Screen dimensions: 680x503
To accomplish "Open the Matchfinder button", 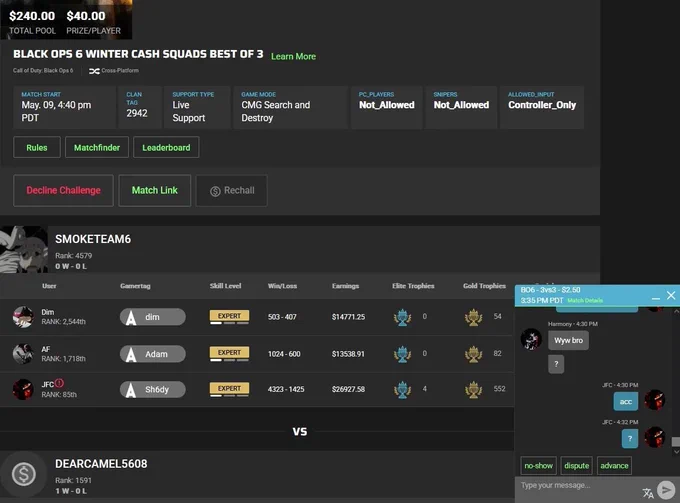I will point(97,147).
